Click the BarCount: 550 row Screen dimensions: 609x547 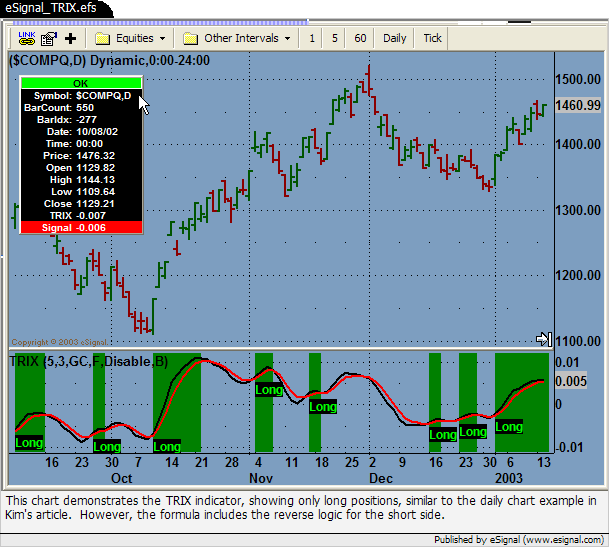point(81,108)
